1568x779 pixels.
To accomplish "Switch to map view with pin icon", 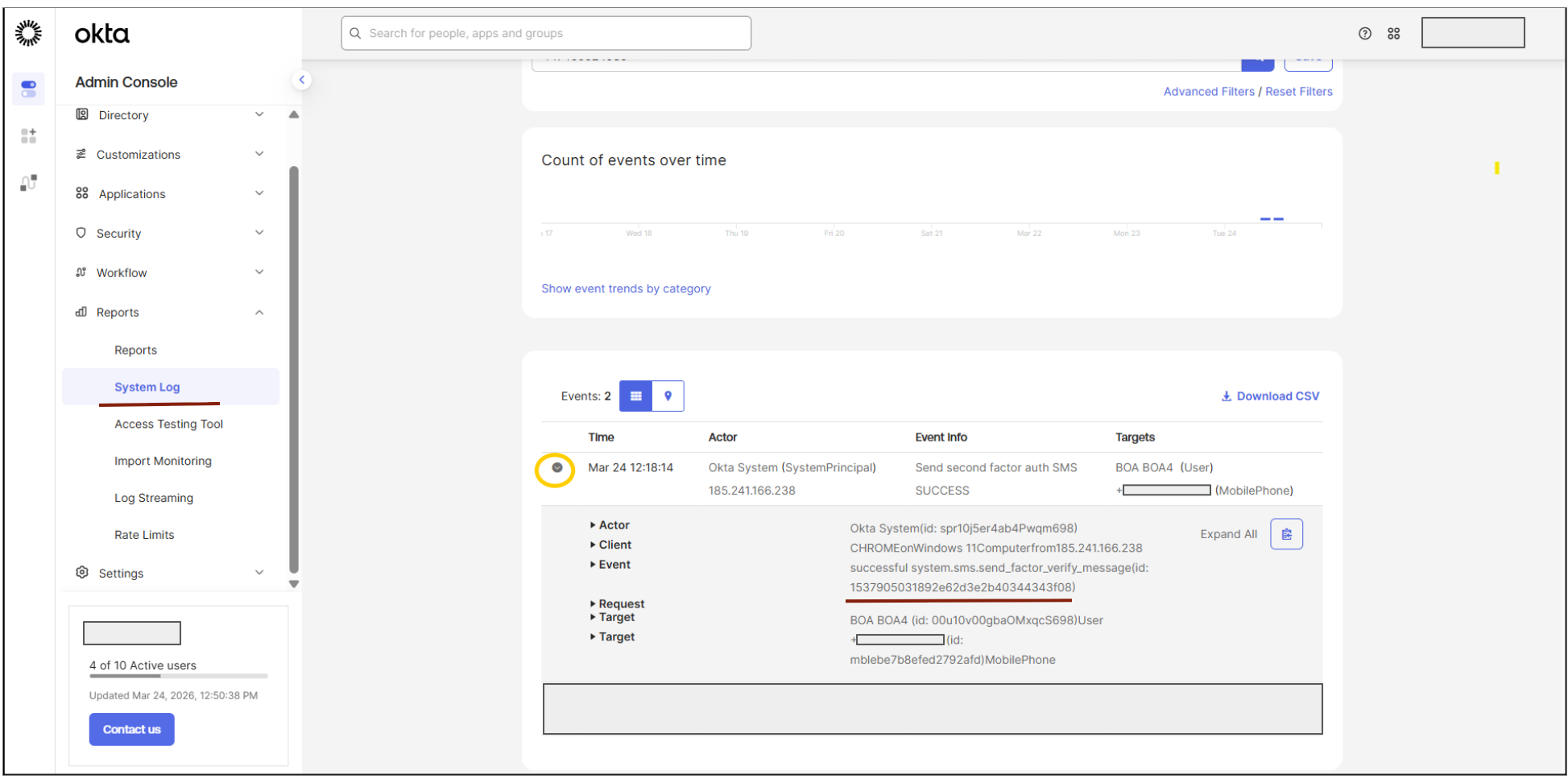I will (668, 396).
